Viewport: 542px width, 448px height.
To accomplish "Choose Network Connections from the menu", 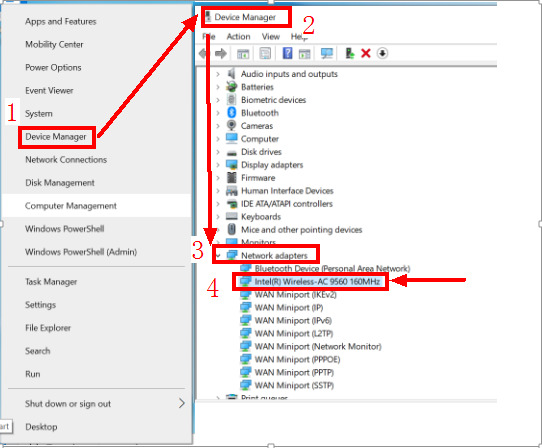I will click(66, 160).
